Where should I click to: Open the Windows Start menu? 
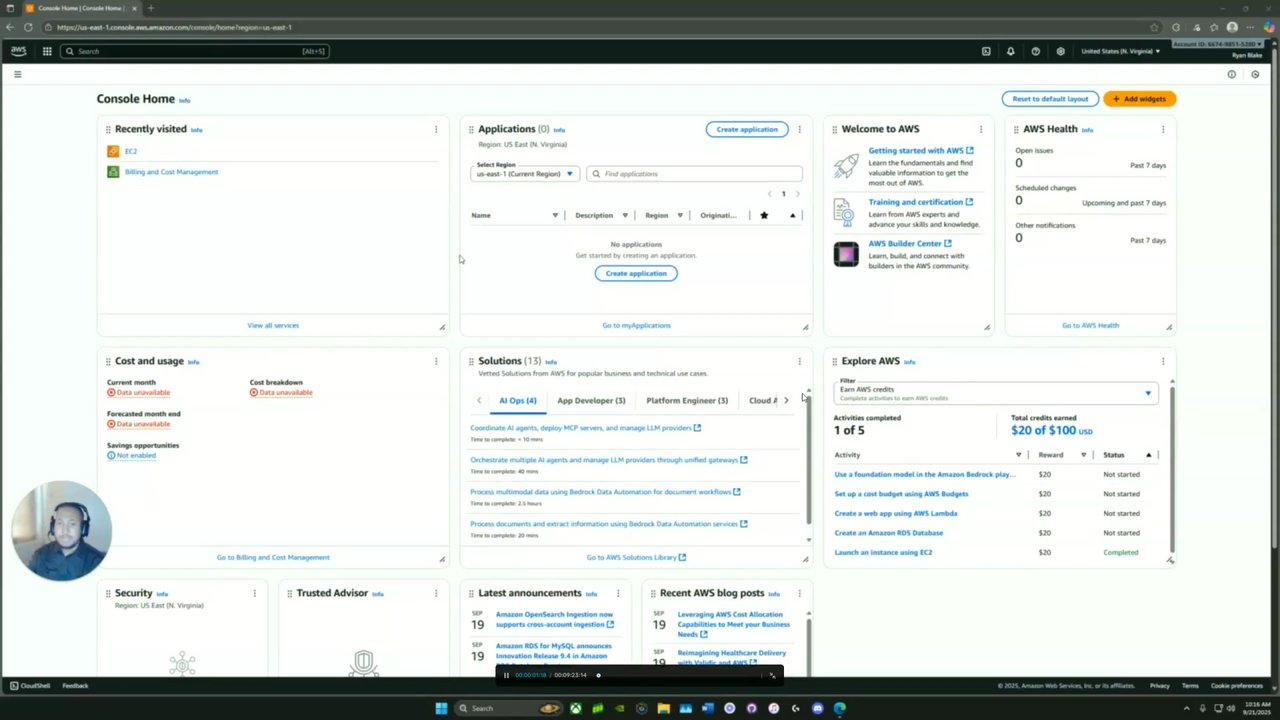[441, 708]
